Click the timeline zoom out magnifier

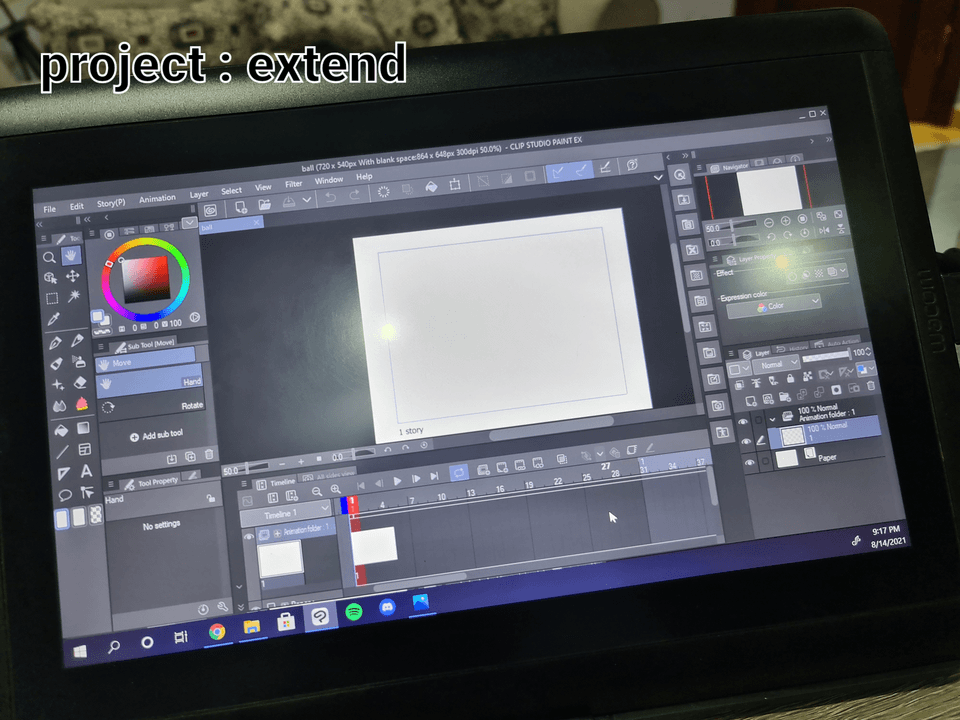point(317,492)
